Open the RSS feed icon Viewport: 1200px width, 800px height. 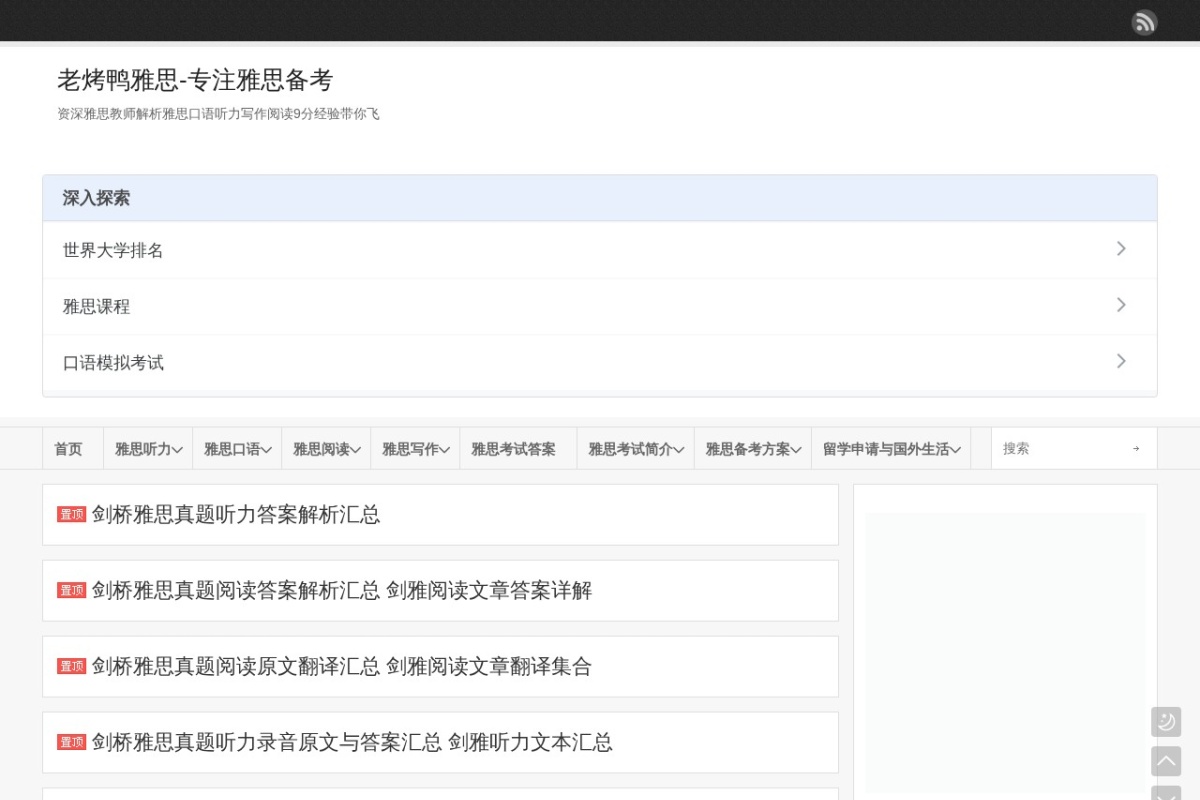coord(1144,22)
